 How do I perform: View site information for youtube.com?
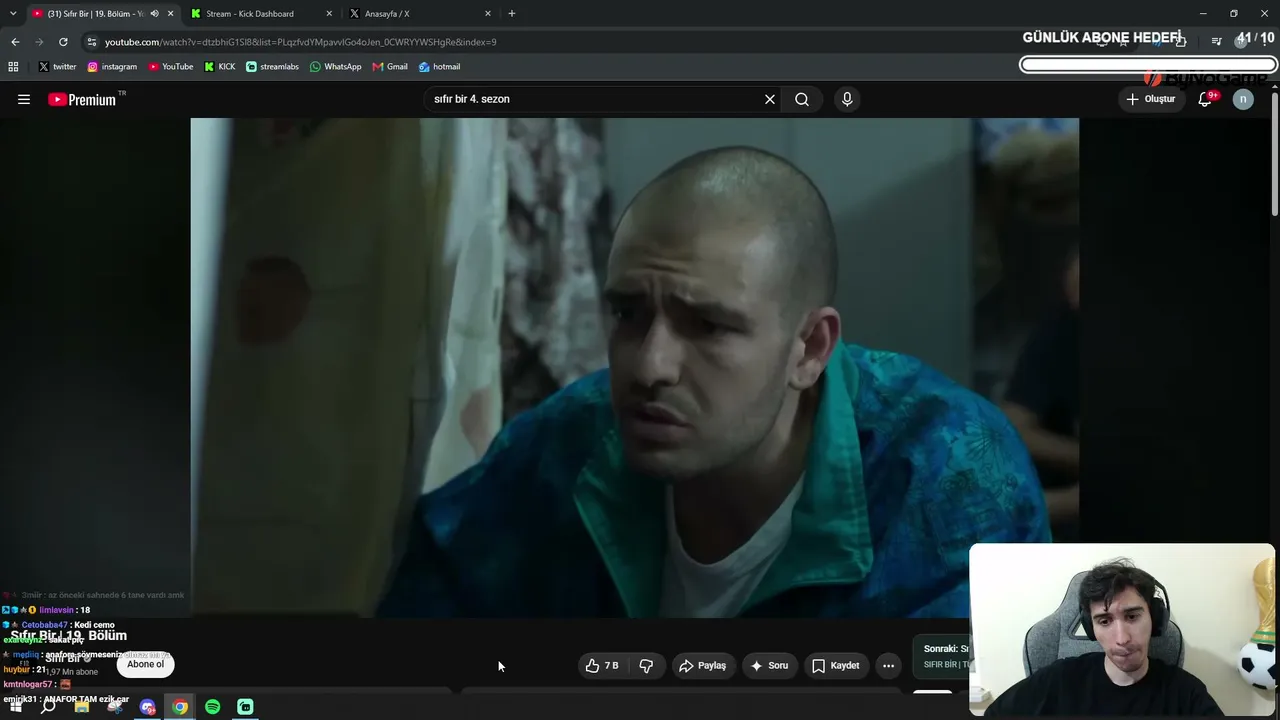(92, 42)
